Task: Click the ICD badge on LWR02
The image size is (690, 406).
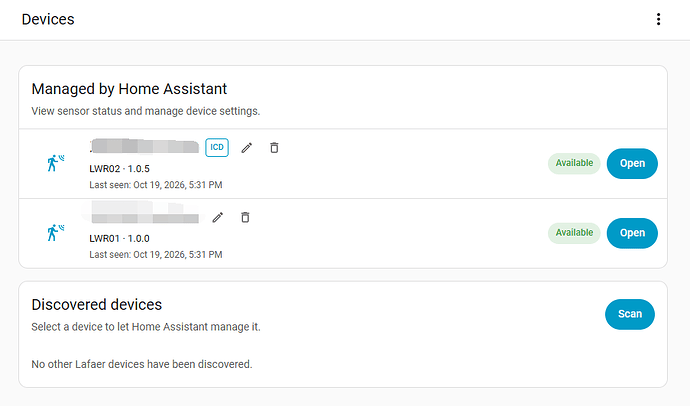Action: (x=217, y=147)
